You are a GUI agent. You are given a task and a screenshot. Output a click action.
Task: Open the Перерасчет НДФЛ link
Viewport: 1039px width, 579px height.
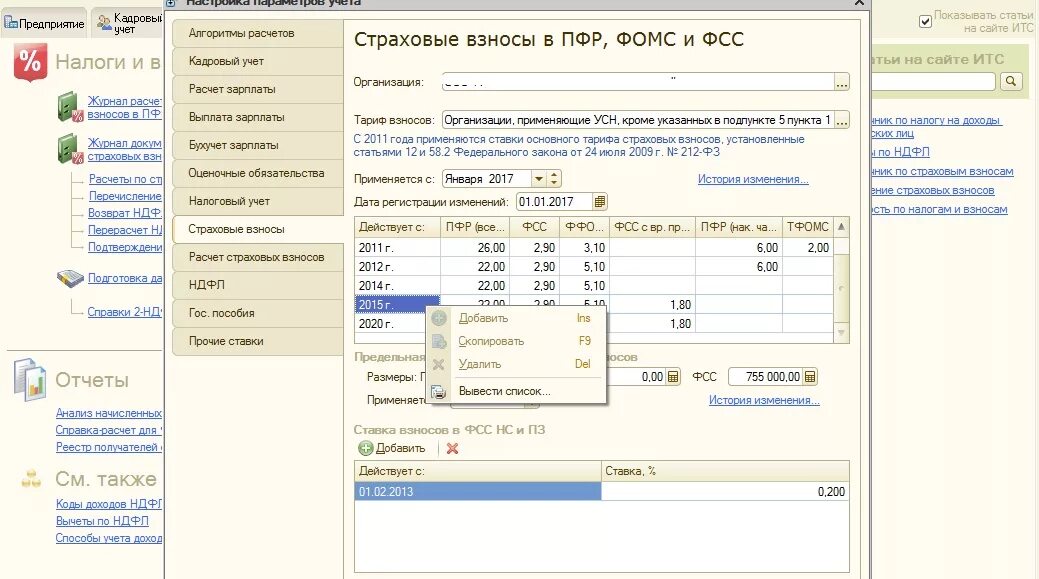pyautogui.click(x=125, y=230)
